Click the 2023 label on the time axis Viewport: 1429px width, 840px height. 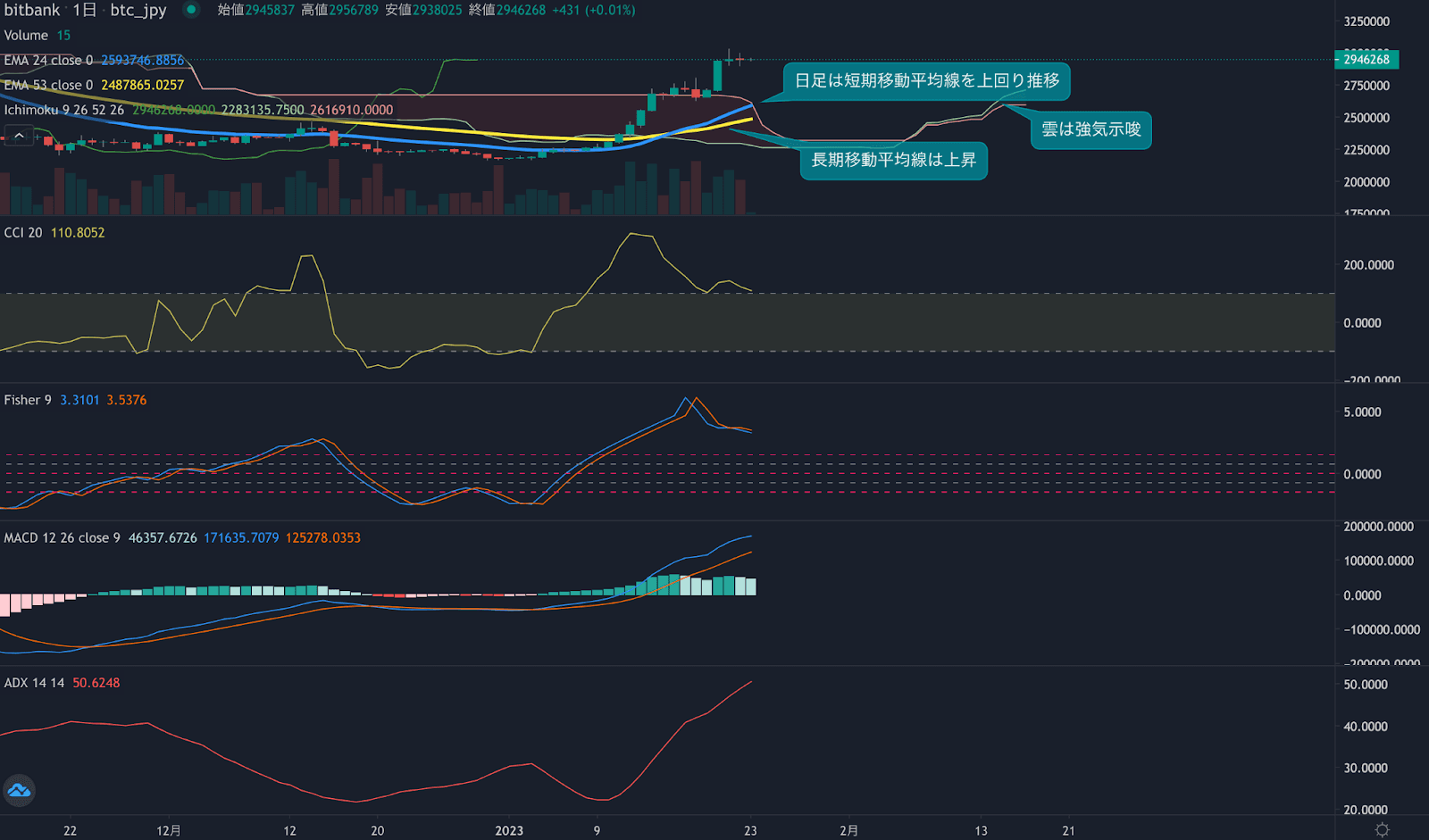click(509, 831)
